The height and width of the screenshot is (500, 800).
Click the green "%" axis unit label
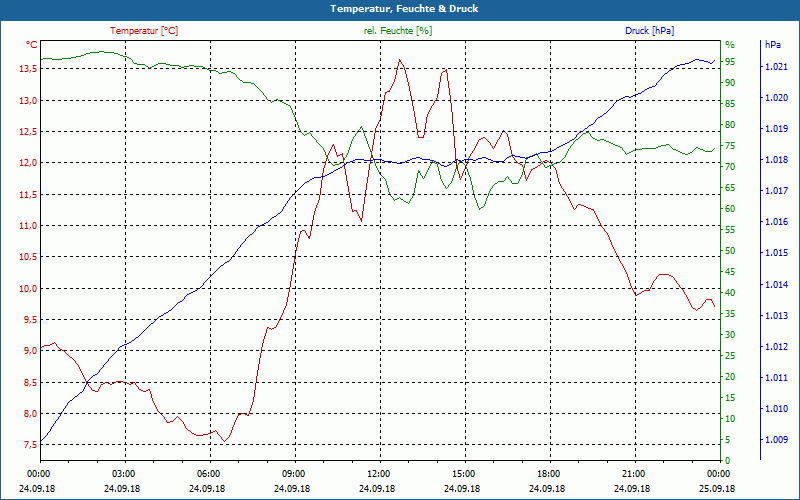point(730,45)
